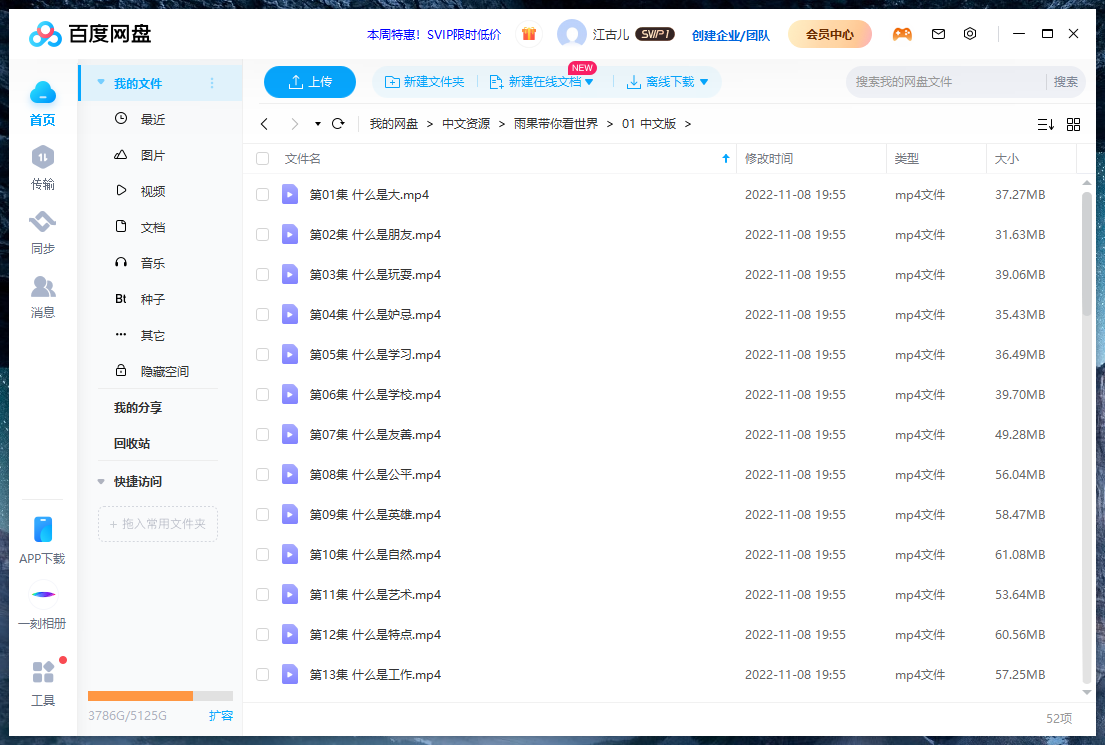The width and height of the screenshot is (1105, 745).
Task: Click the 我的文件 three-dot more icon
Action: point(212,83)
